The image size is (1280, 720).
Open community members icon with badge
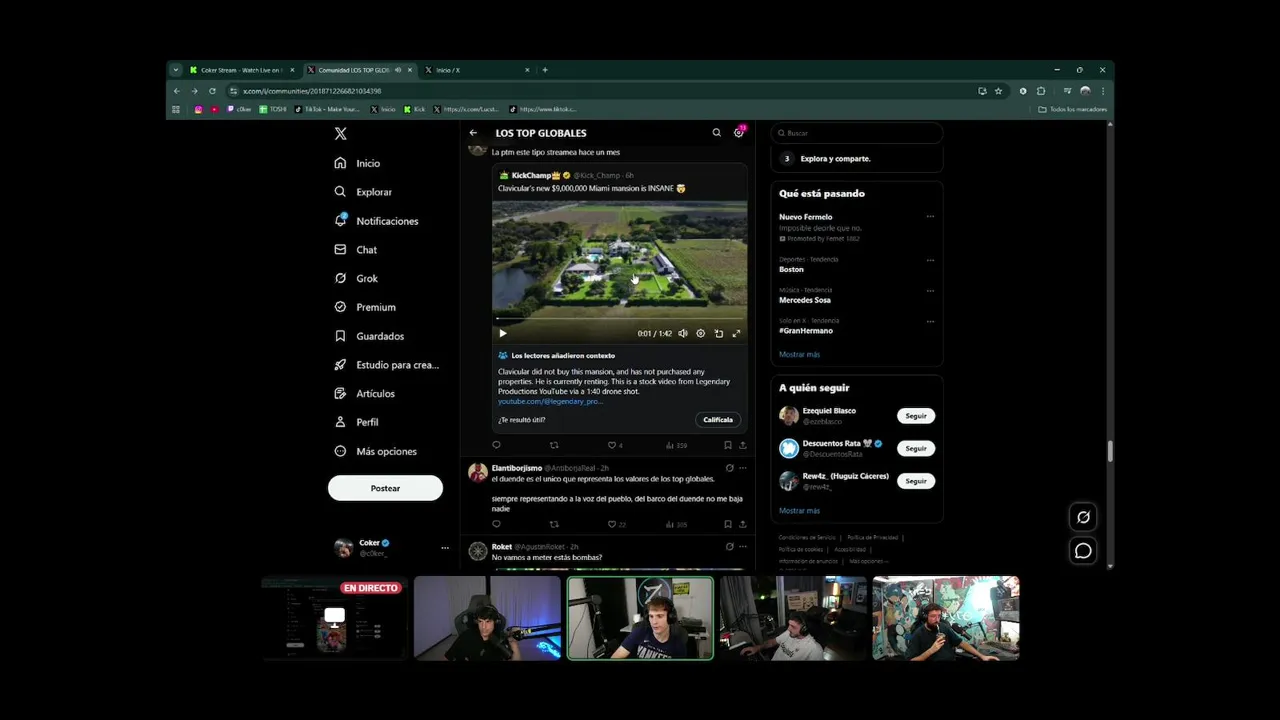point(739,132)
